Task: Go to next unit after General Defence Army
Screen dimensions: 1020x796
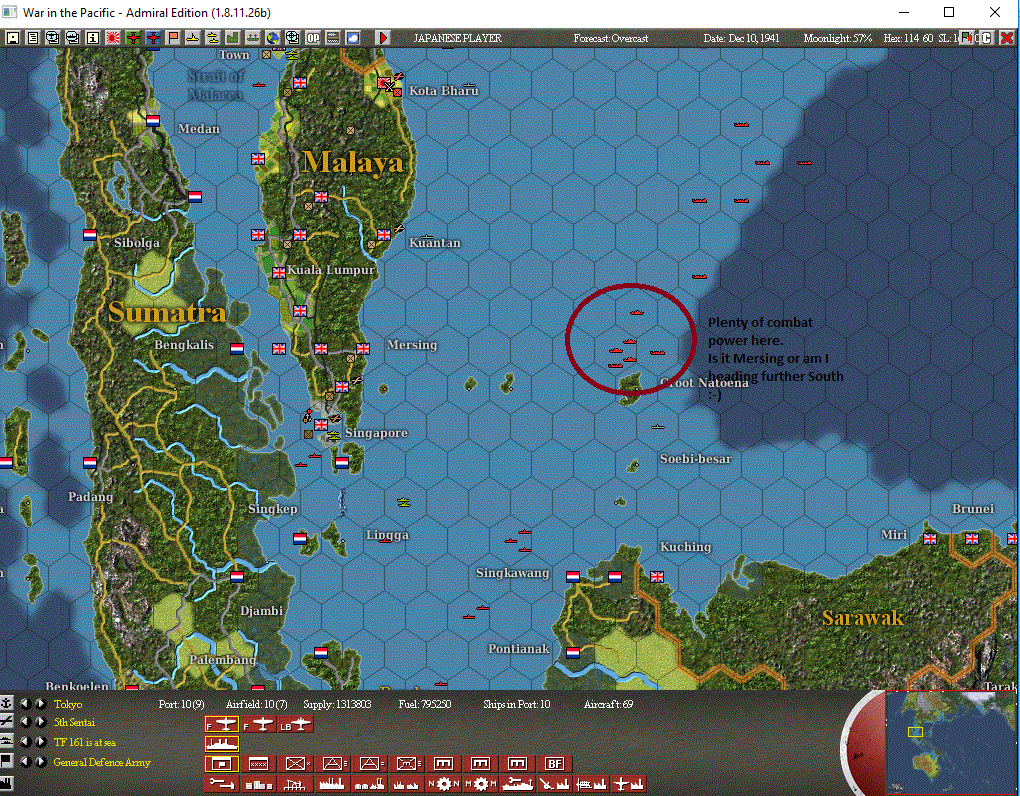Action: pos(40,762)
